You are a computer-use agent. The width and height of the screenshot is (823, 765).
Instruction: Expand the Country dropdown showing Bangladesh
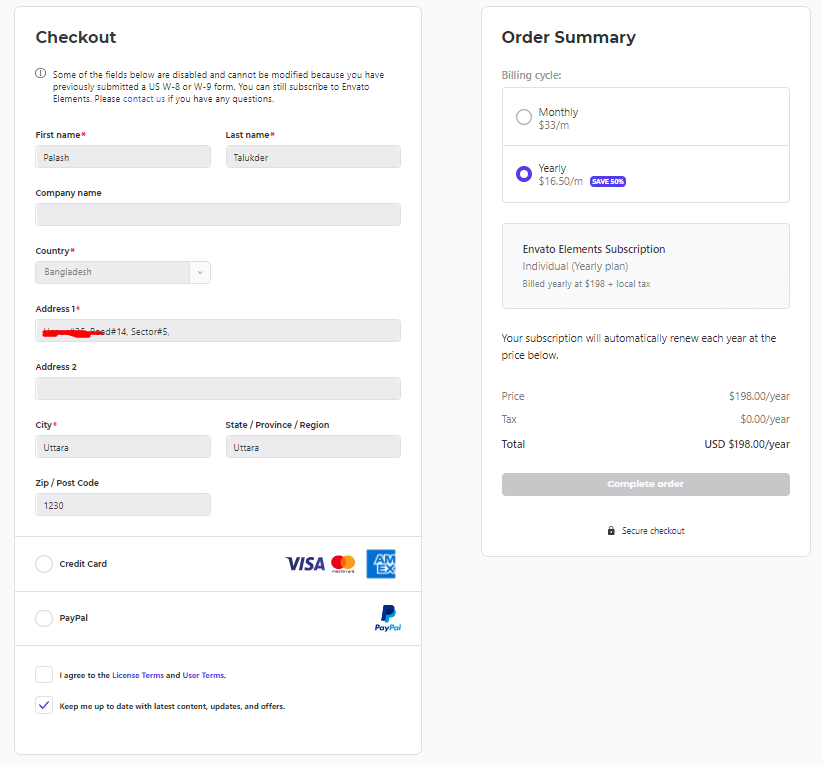pyautogui.click(x=201, y=271)
